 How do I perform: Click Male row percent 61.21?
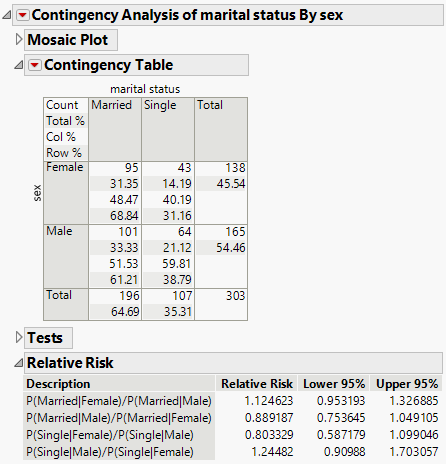coord(124,280)
